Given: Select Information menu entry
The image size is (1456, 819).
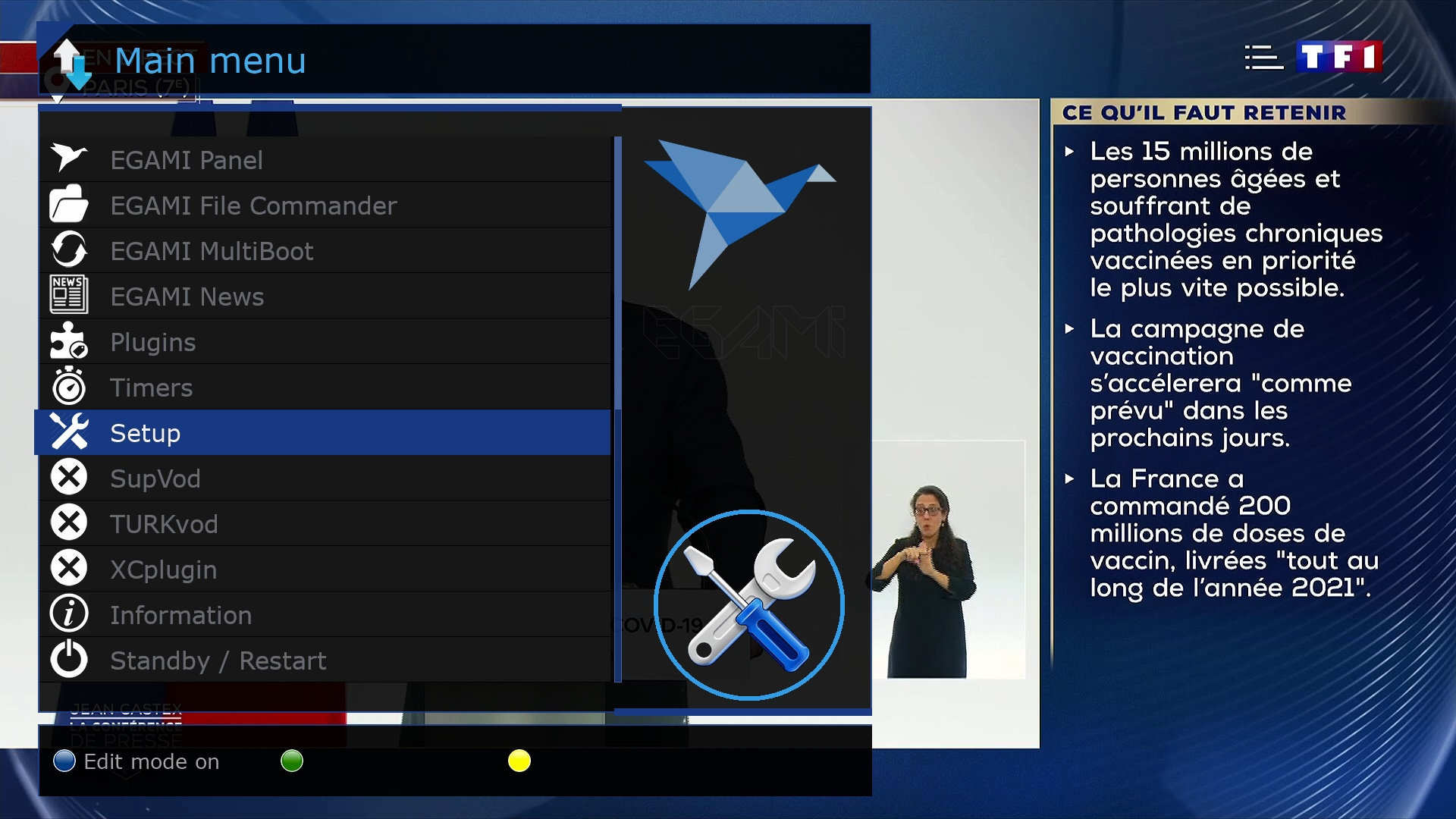Looking at the screenshot, I should (181, 614).
